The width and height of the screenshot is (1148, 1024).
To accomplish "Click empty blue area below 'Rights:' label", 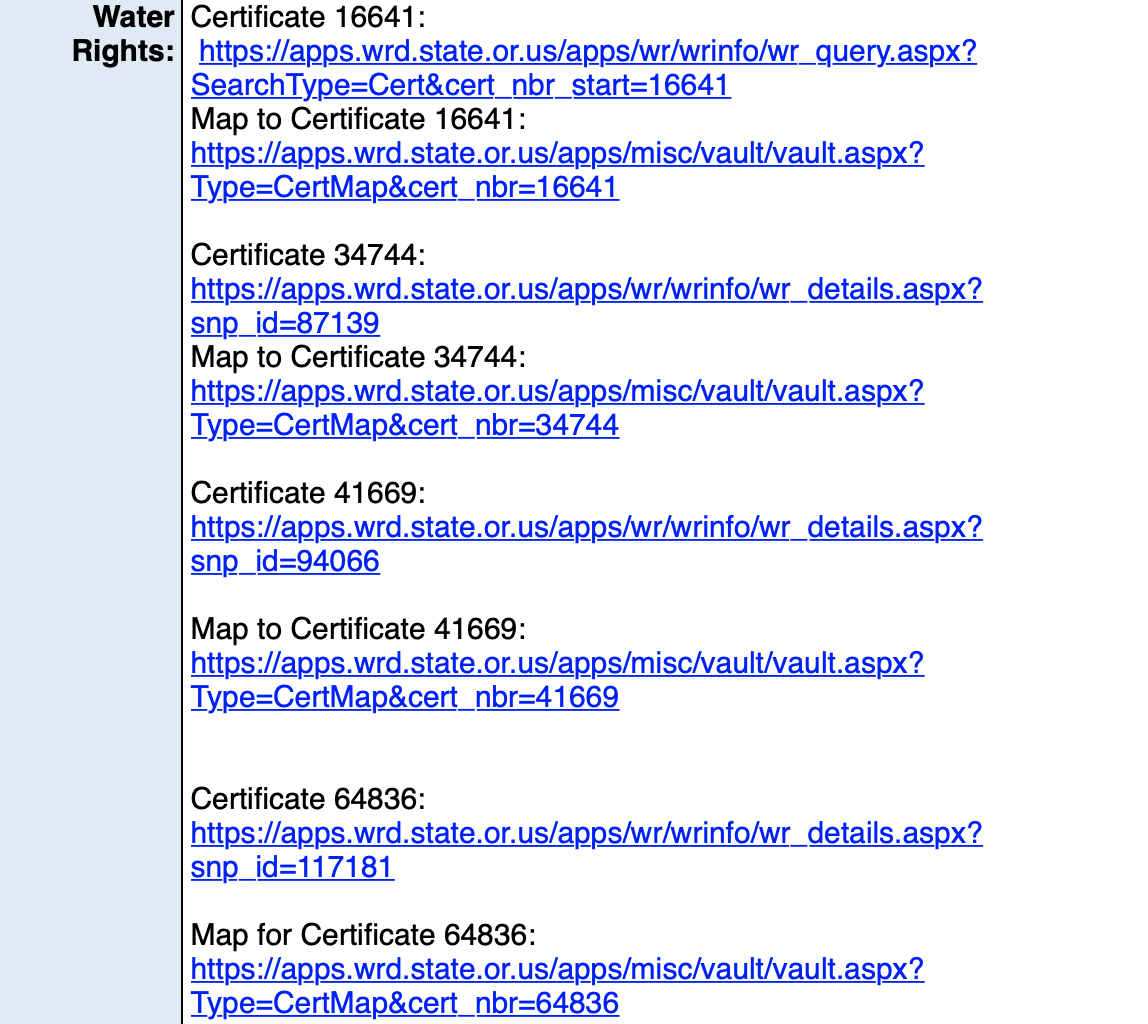I will [x=90, y=500].
